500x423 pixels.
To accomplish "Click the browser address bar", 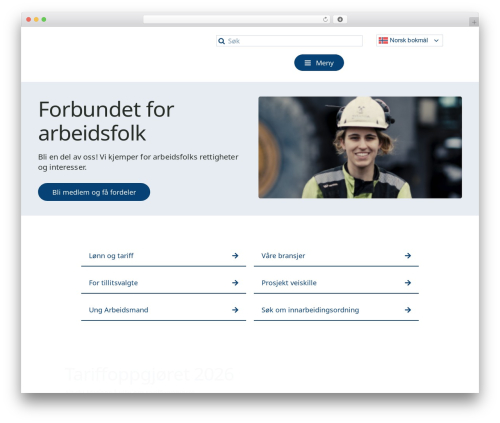I will [237, 20].
